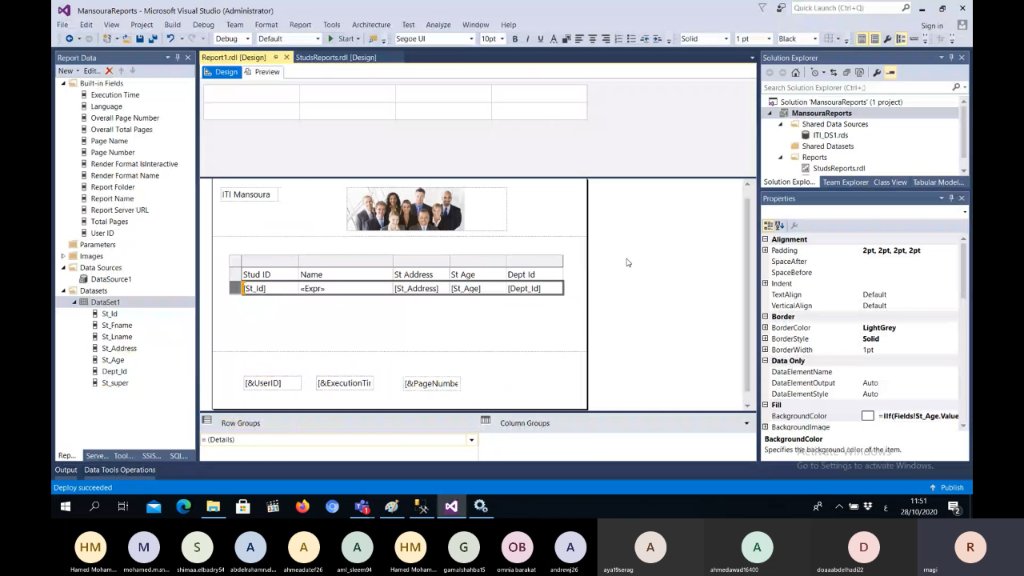Click the Undo toolbar icon
This screenshot has height=576, width=1024.
pos(170,39)
